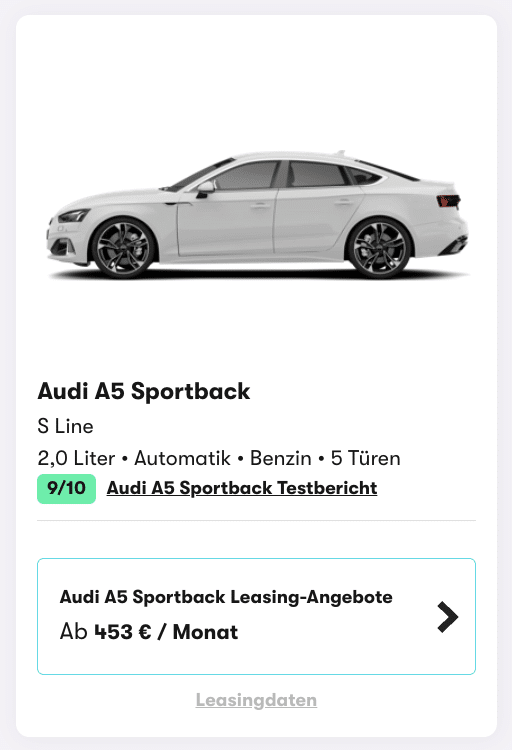Click the car's rear side window

[317, 174]
